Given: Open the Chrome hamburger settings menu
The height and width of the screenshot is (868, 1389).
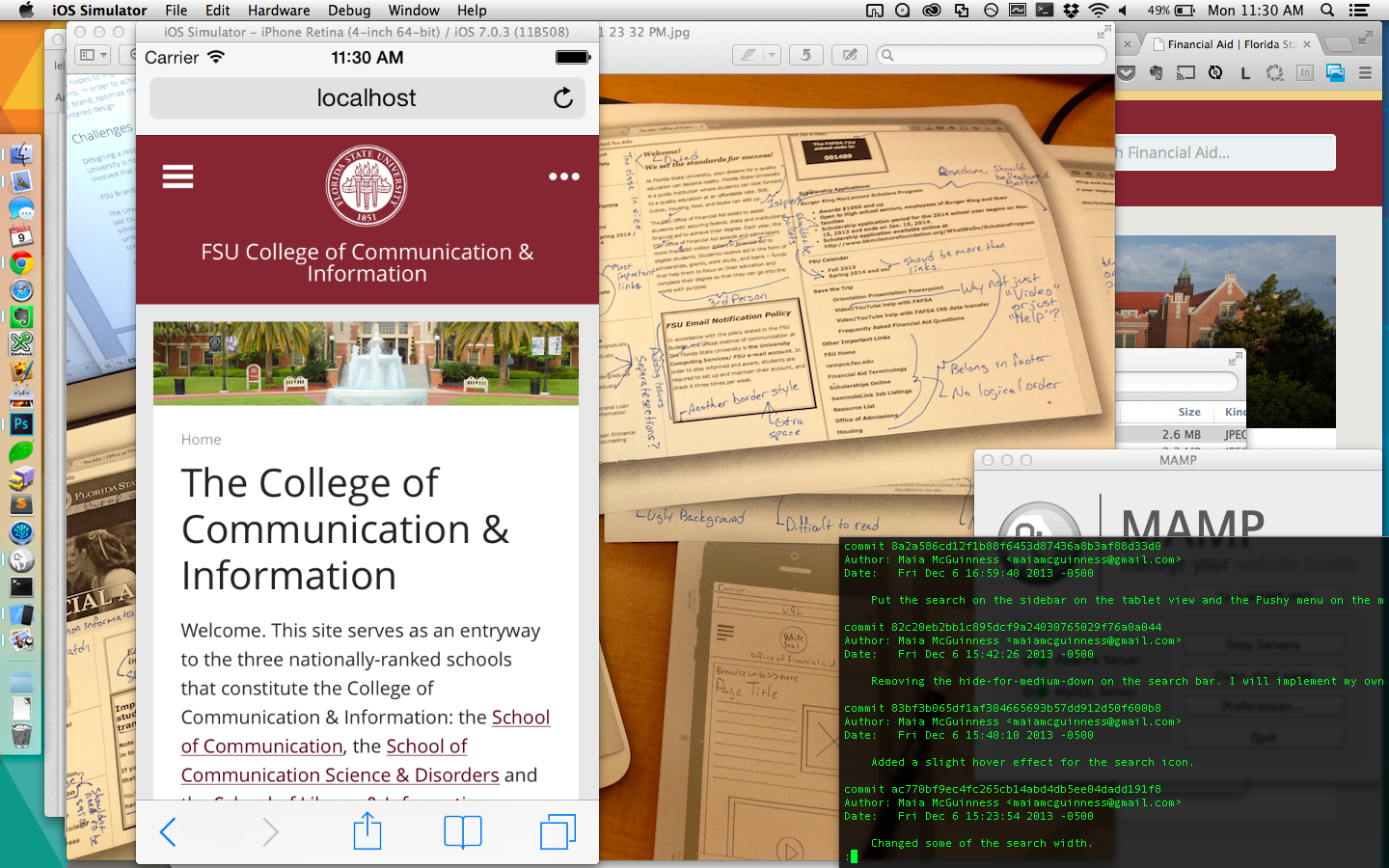Looking at the screenshot, I should point(1365,72).
